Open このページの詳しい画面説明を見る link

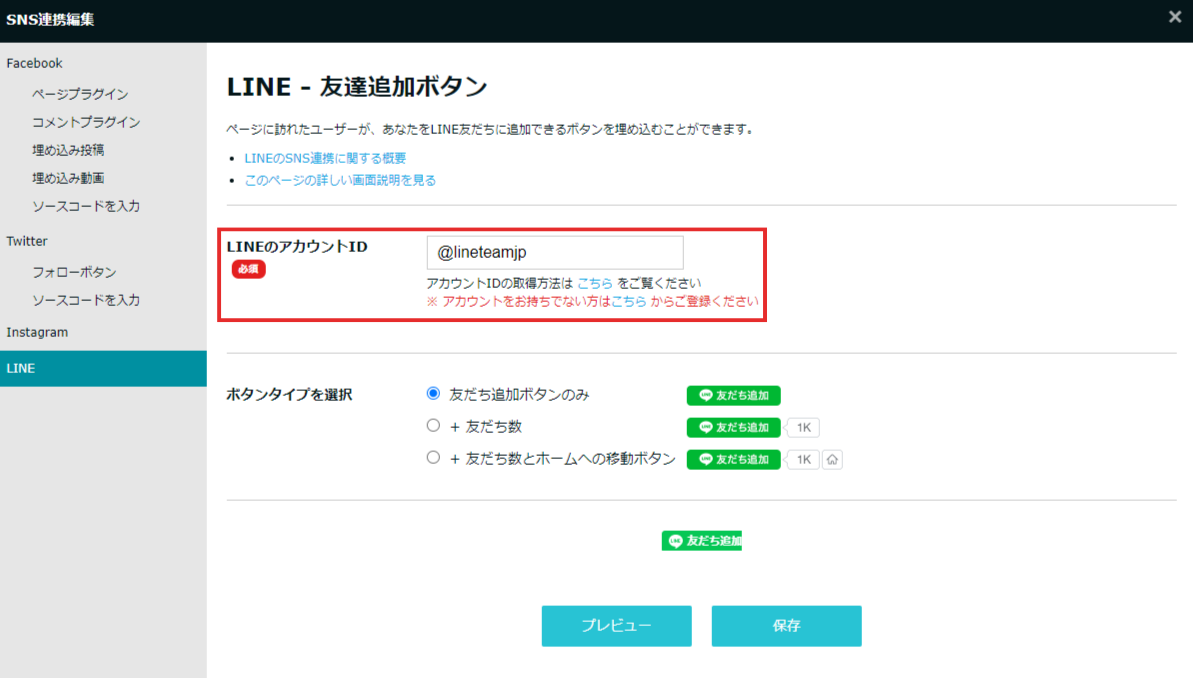coord(340,180)
